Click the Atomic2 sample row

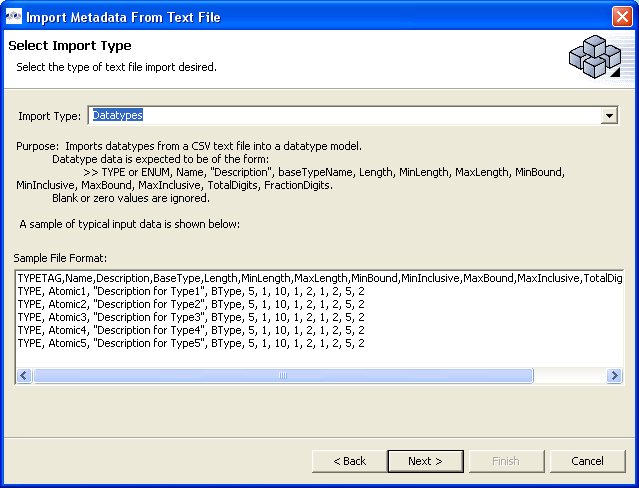point(191,304)
